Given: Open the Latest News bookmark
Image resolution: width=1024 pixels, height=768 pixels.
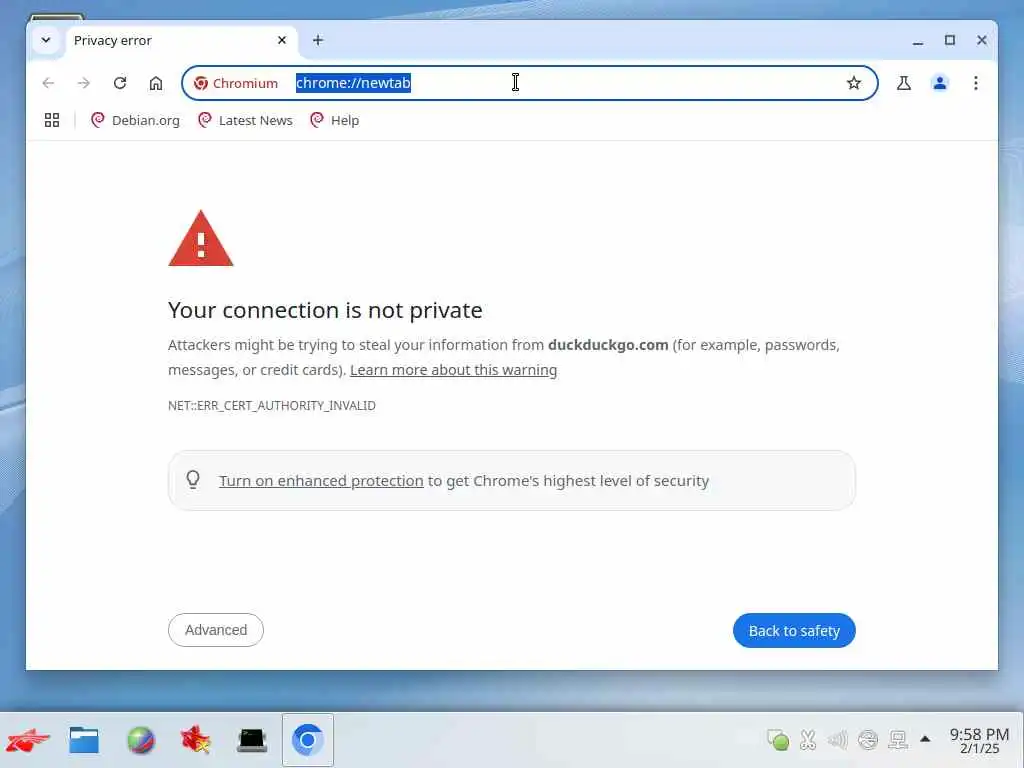Looking at the screenshot, I should (246, 120).
